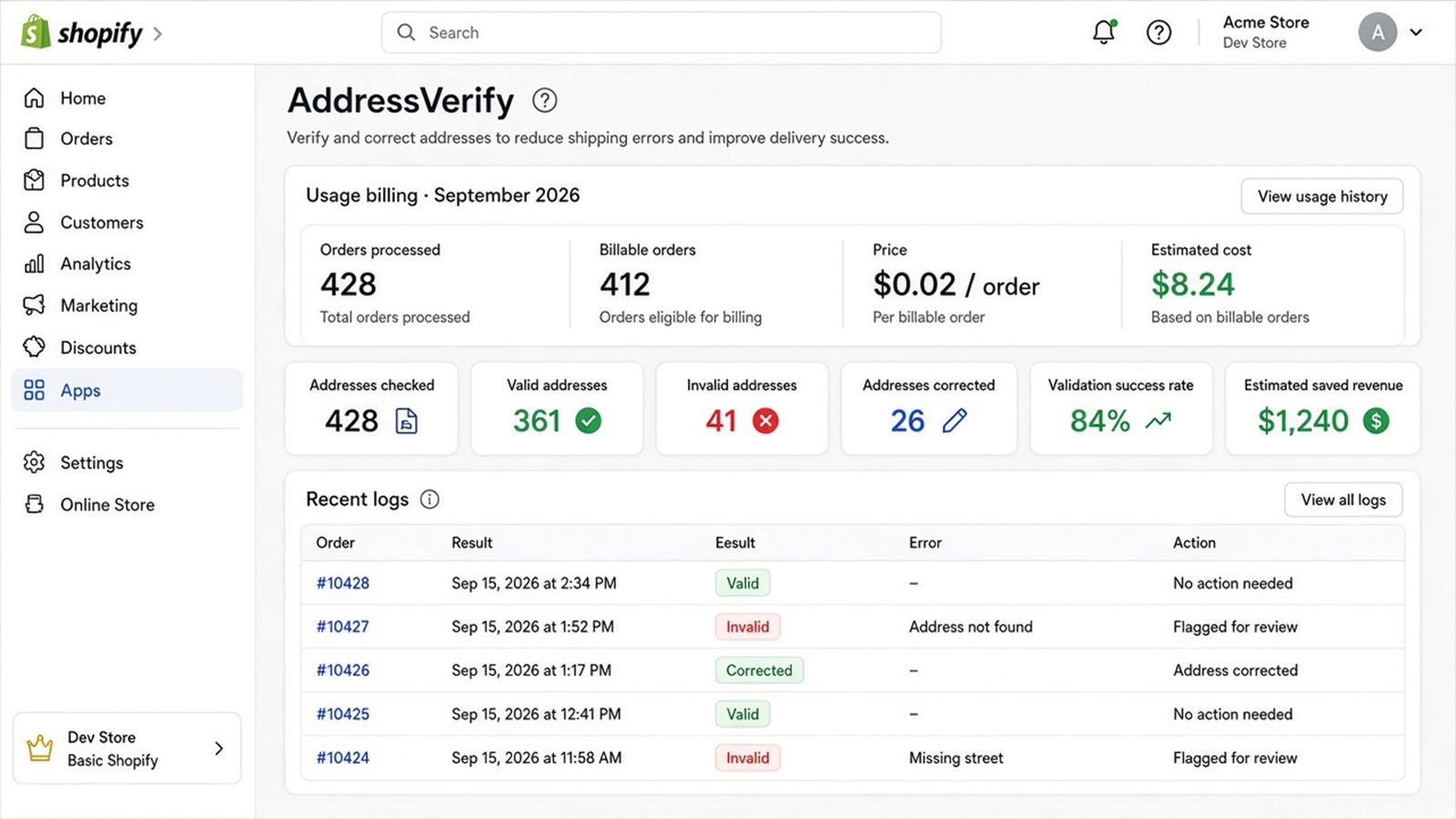Click the 412 billable orders value
The image size is (1456, 819).
click(x=625, y=285)
